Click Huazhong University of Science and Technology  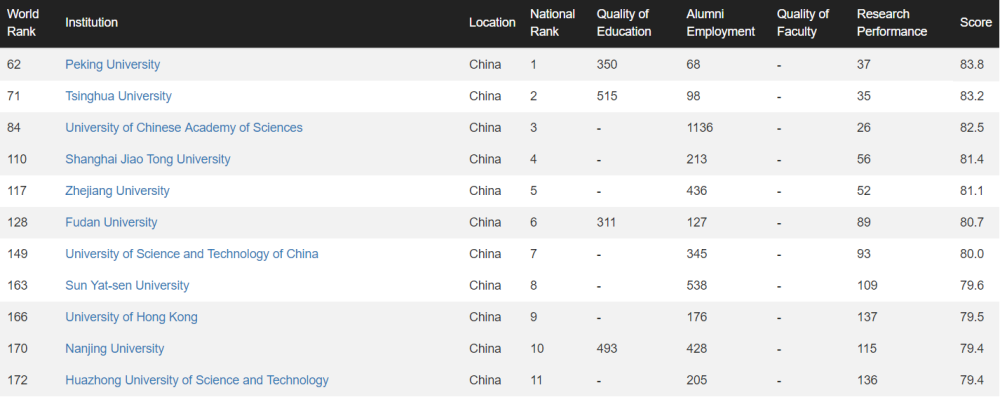196,380
